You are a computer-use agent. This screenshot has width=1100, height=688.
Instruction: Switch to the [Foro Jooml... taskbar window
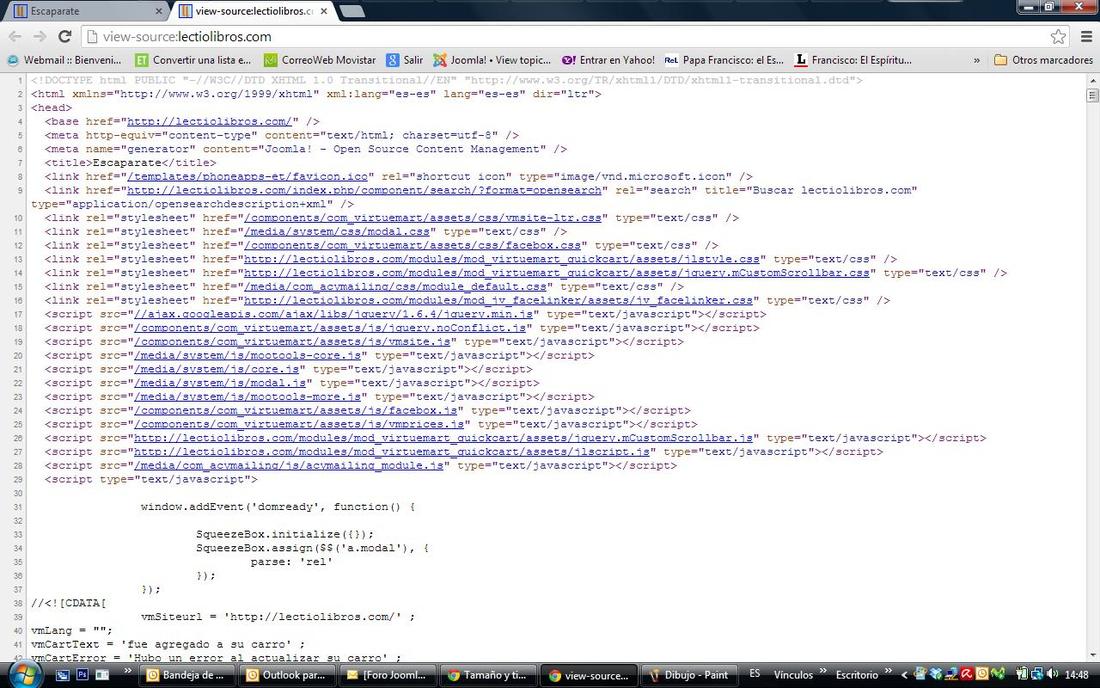coord(389,675)
